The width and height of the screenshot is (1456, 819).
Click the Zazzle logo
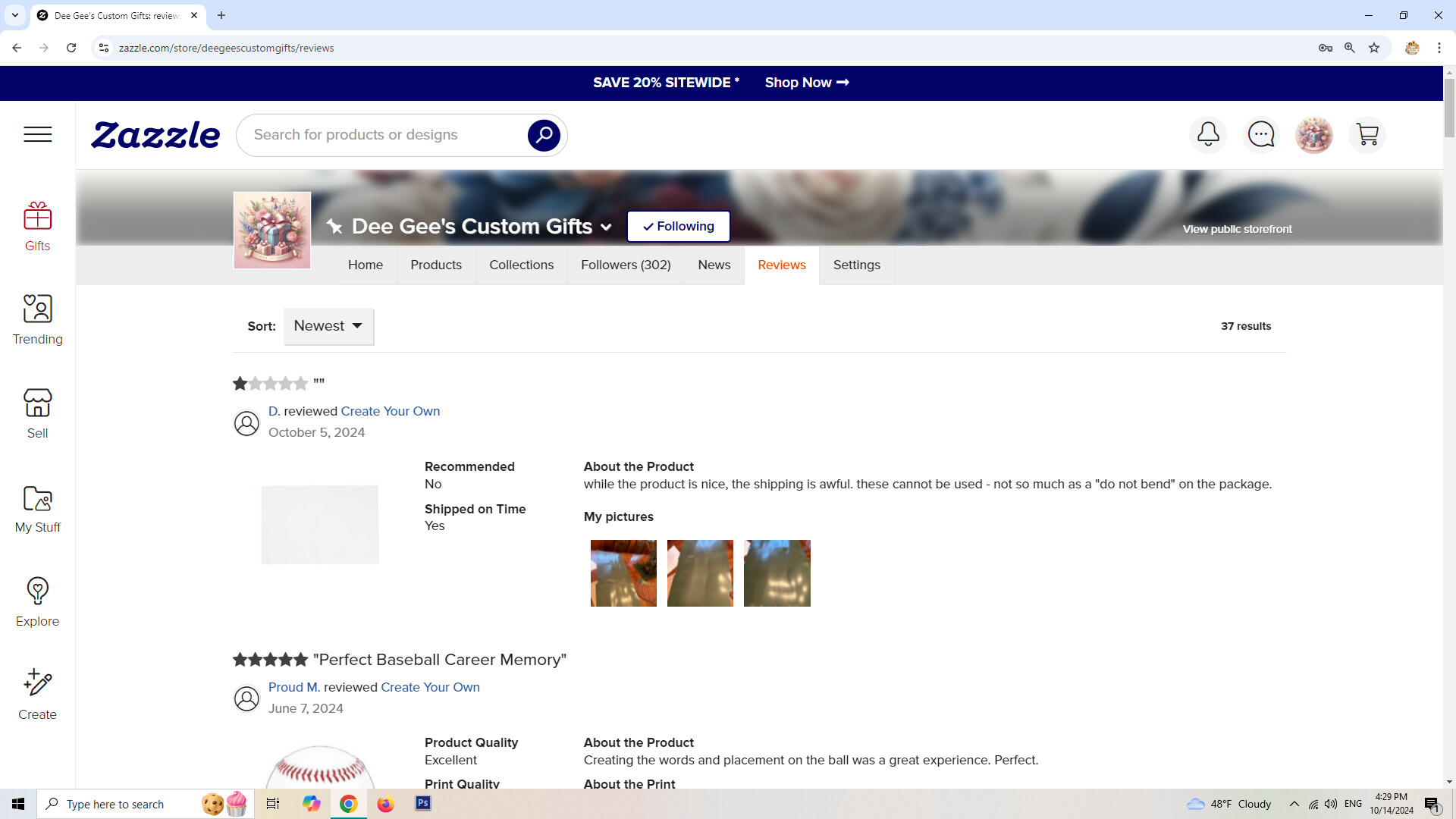click(x=155, y=135)
